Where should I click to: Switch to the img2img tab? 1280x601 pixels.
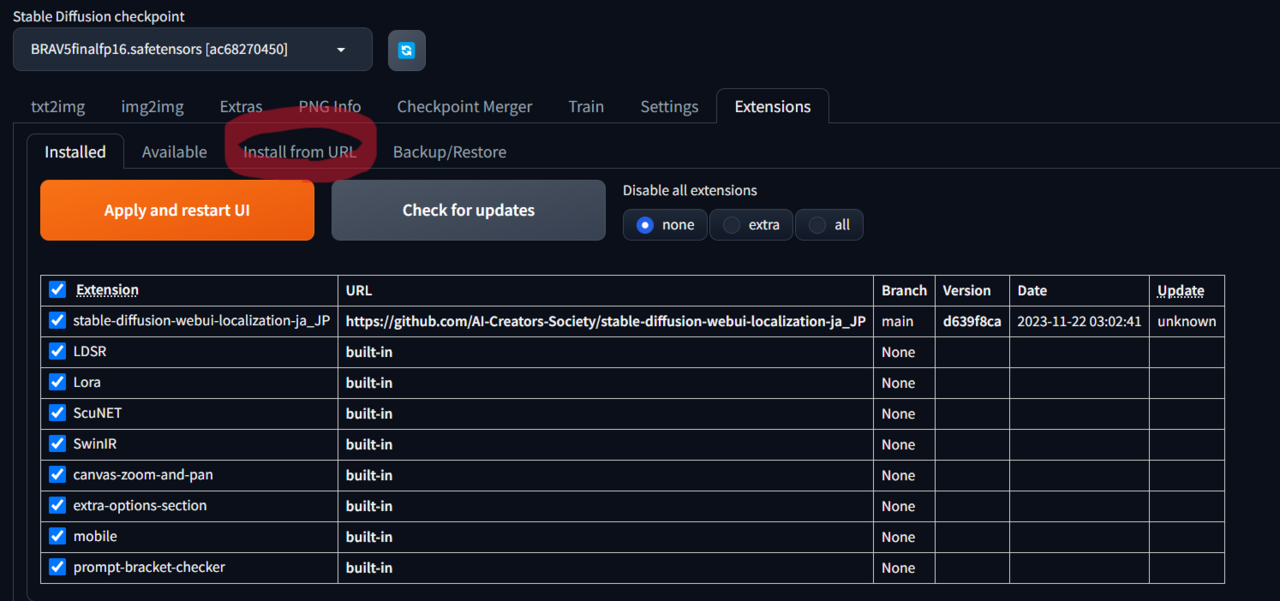click(x=151, y=106)
